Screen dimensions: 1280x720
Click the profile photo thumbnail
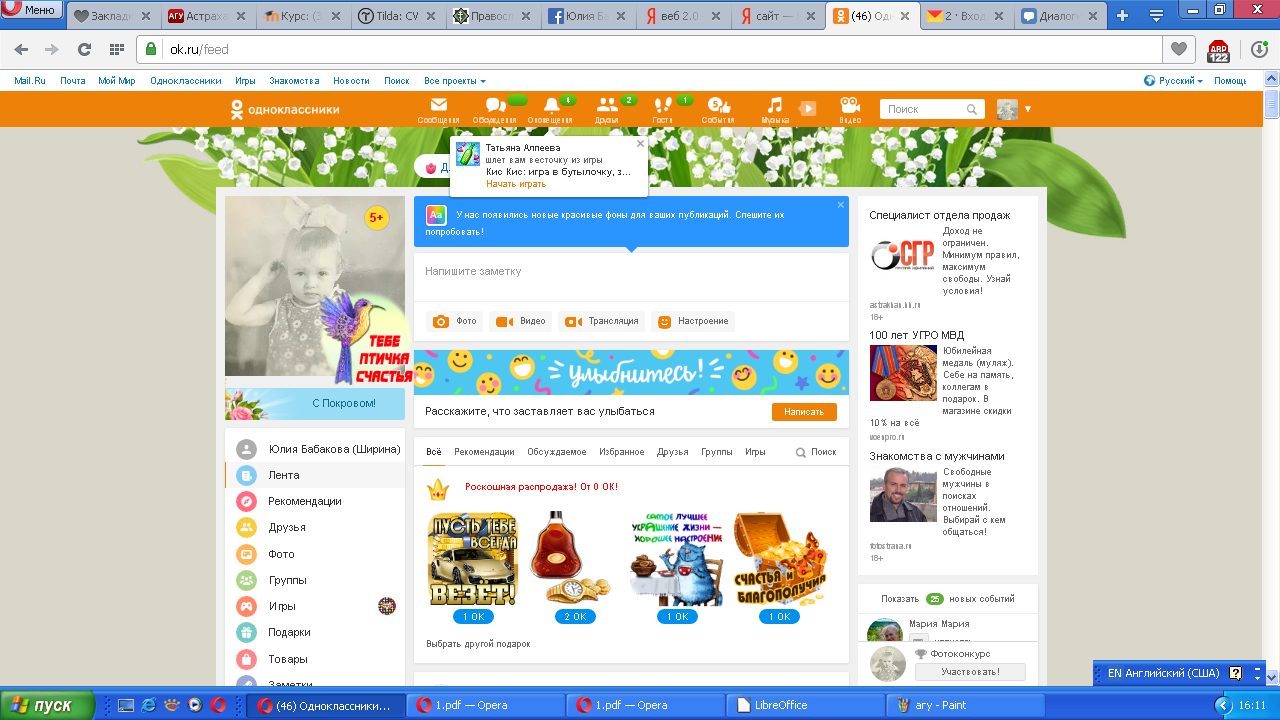tap(315, 286)
